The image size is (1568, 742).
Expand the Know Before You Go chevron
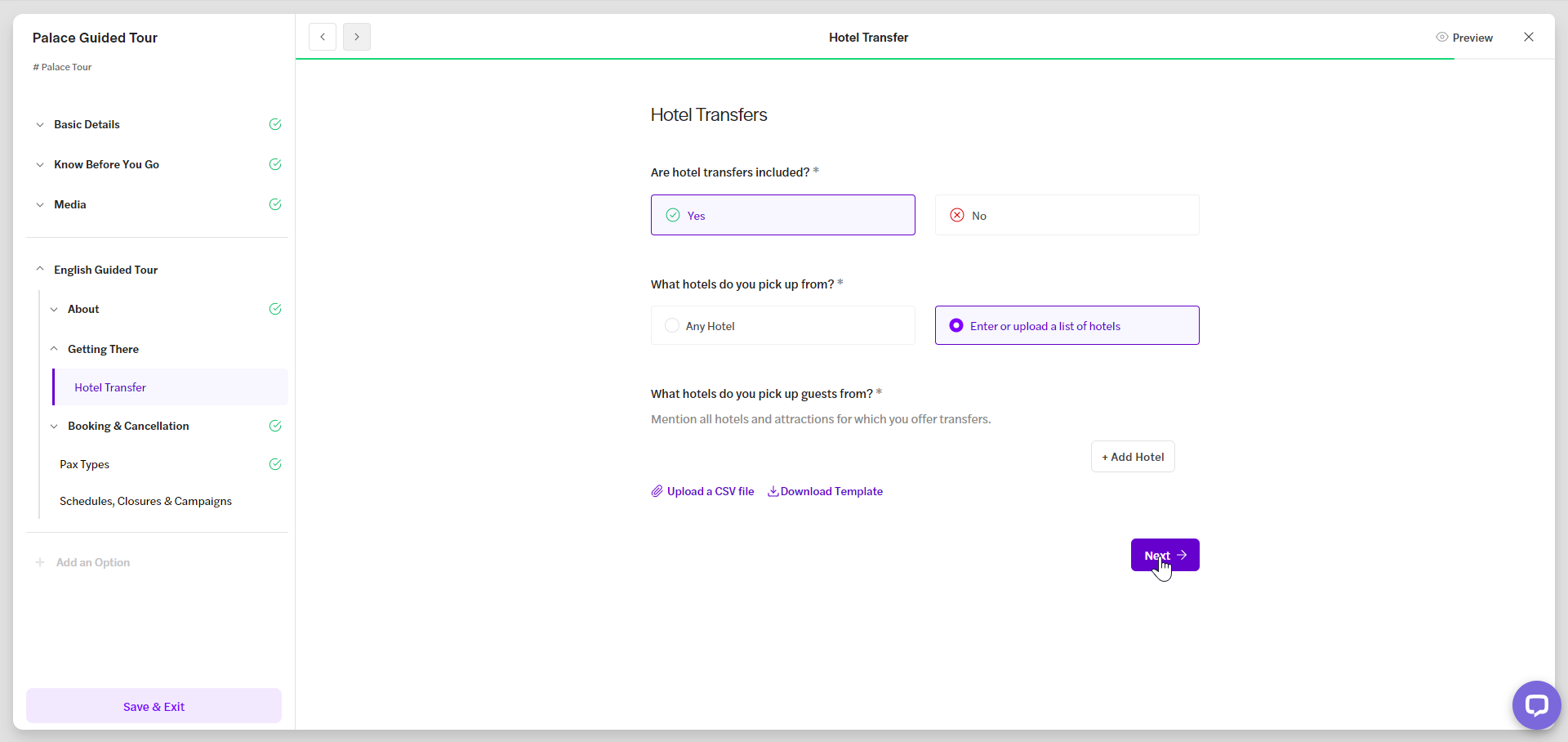click(x=40, y=164)
